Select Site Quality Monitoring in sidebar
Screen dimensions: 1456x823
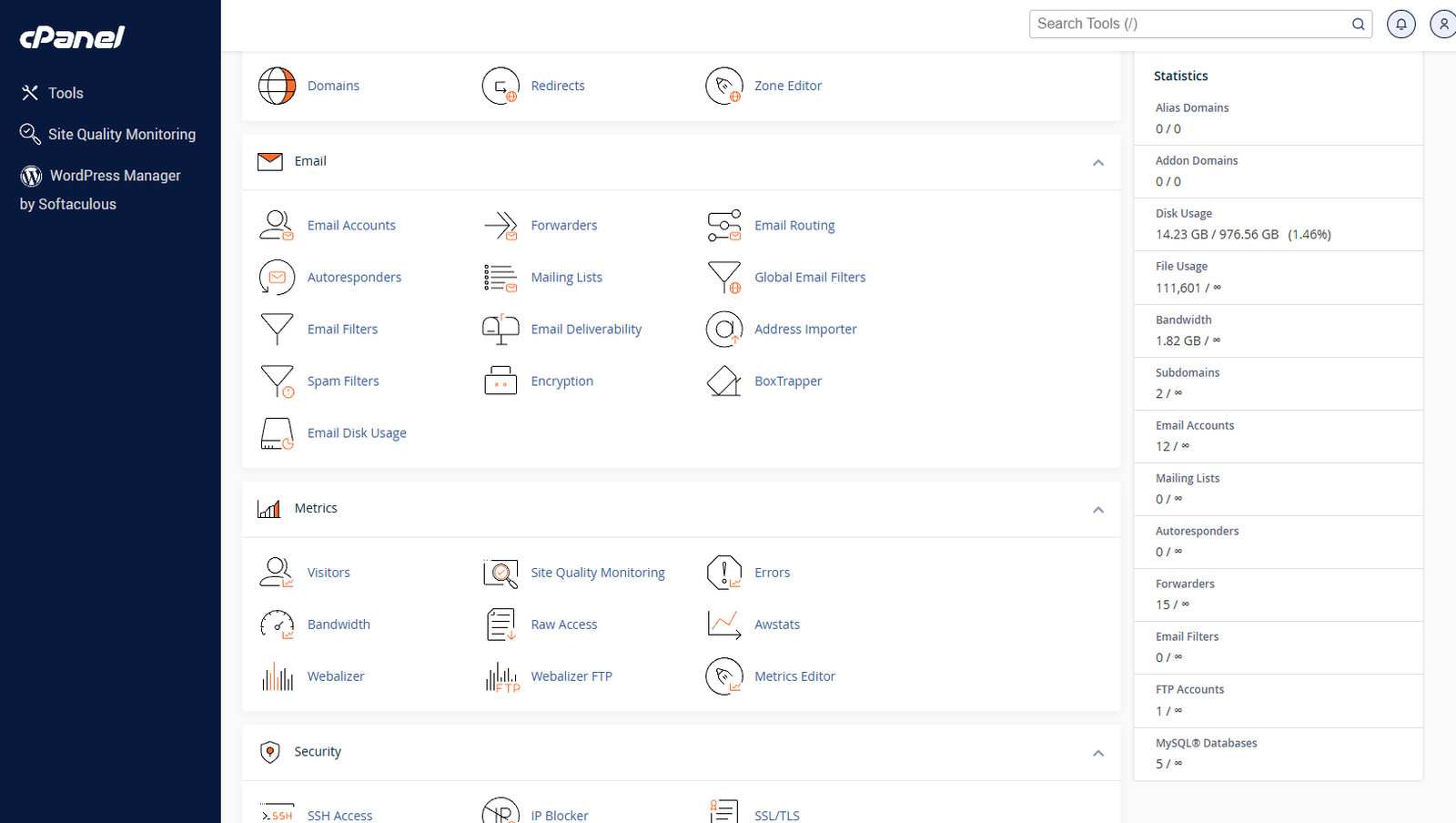point(121,134)
